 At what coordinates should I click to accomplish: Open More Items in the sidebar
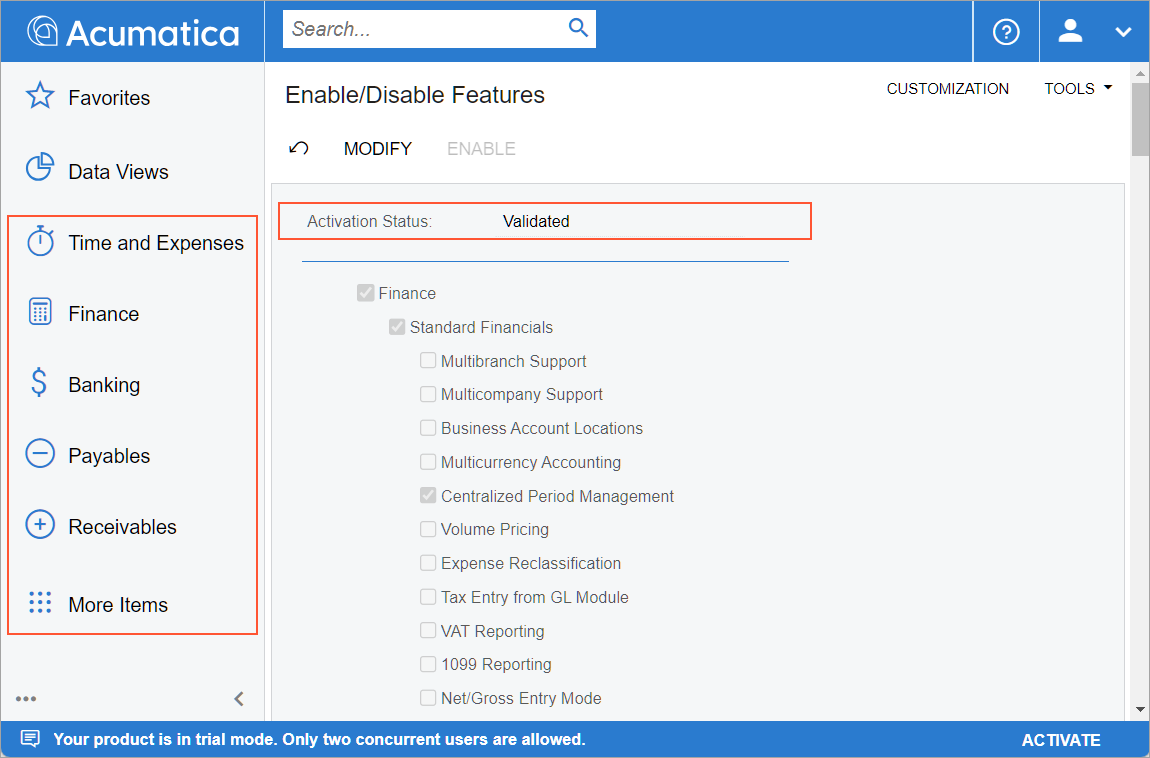click(x=117, y=604)
